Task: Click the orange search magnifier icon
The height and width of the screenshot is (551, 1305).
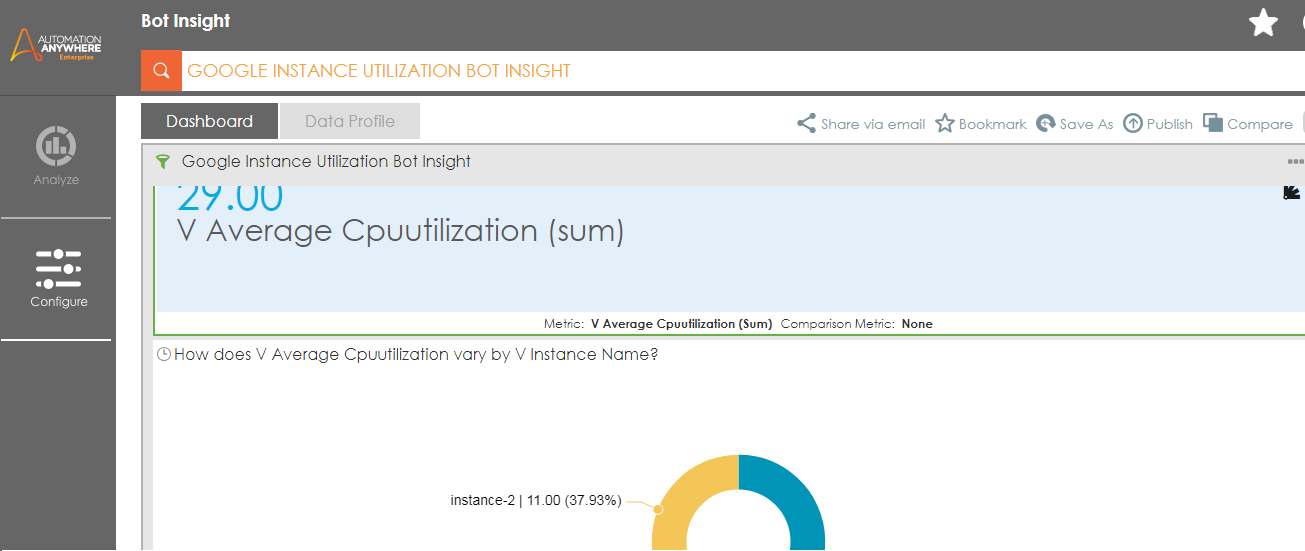Action: [160, 71]
